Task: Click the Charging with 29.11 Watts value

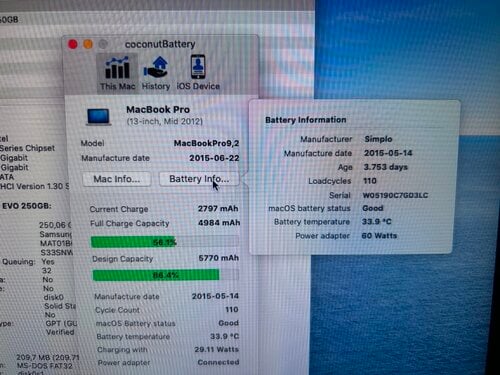Action: 217,349
